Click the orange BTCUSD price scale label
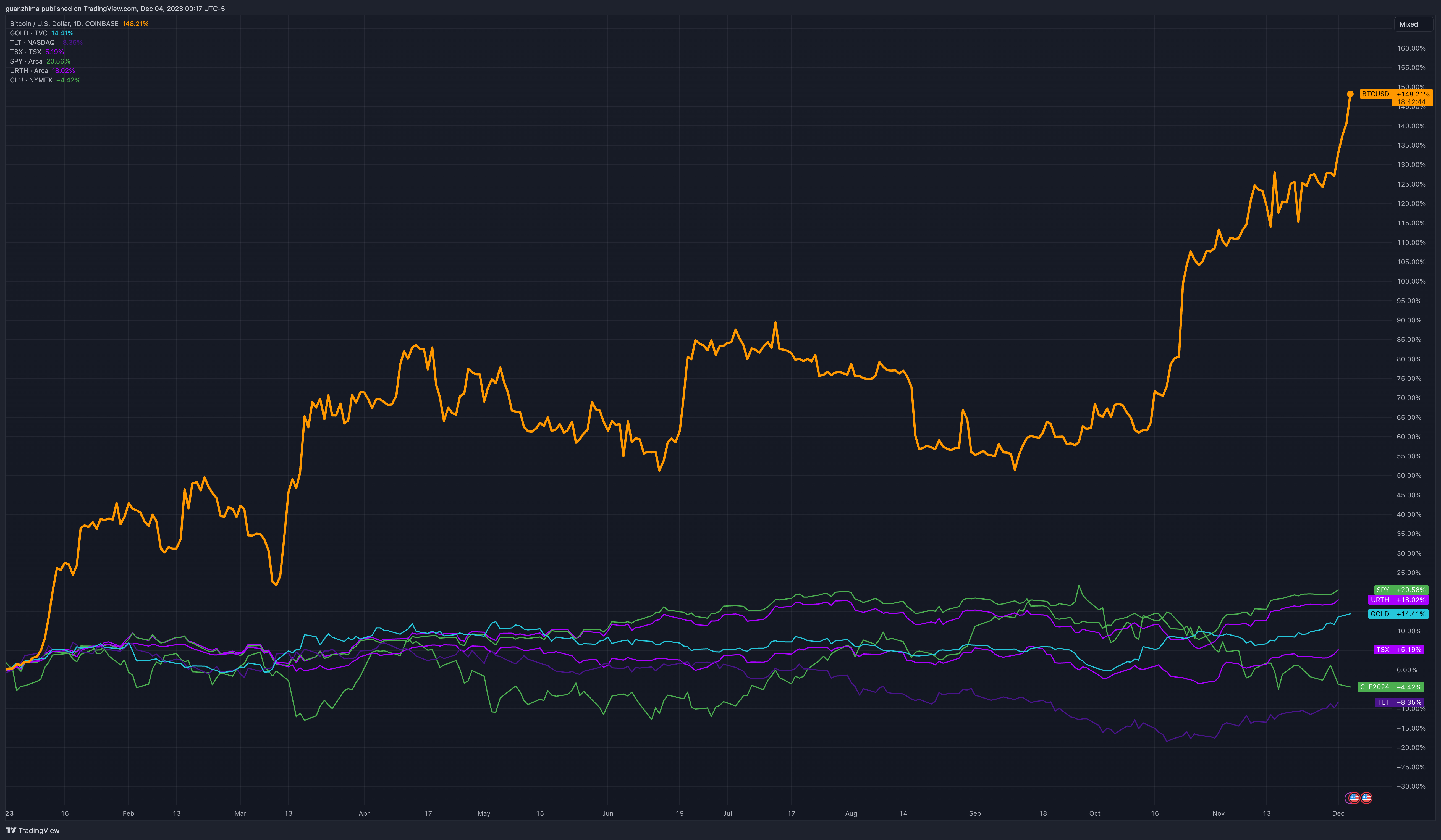The width and height of the screenshot is (1441, 840). click(1375, 94)
